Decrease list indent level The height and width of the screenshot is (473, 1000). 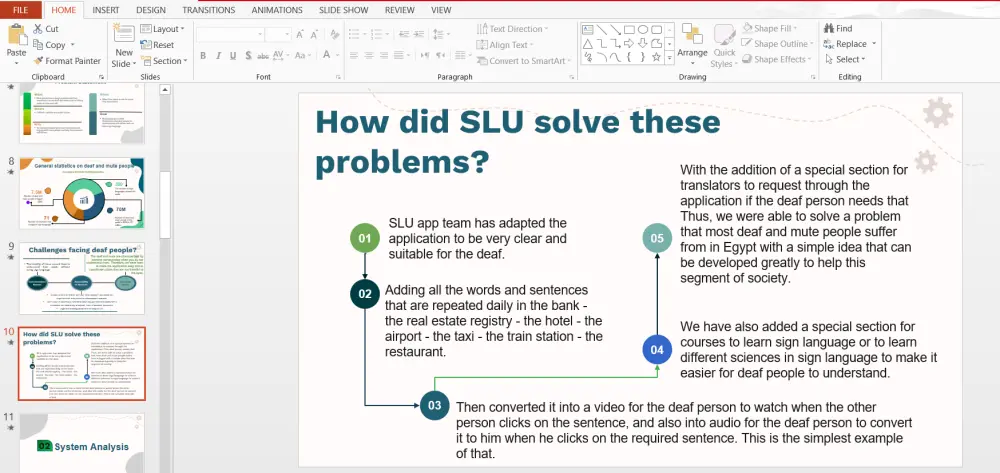tap(402, 34)
